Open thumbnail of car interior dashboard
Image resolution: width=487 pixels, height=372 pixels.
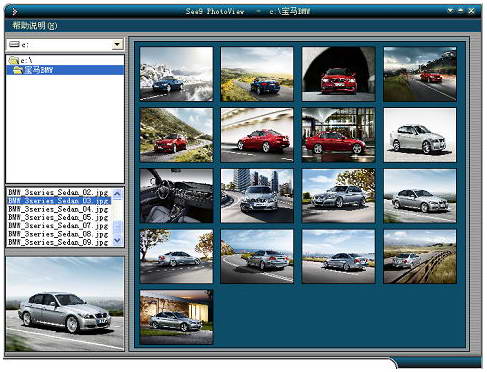[x=176, y=196]
